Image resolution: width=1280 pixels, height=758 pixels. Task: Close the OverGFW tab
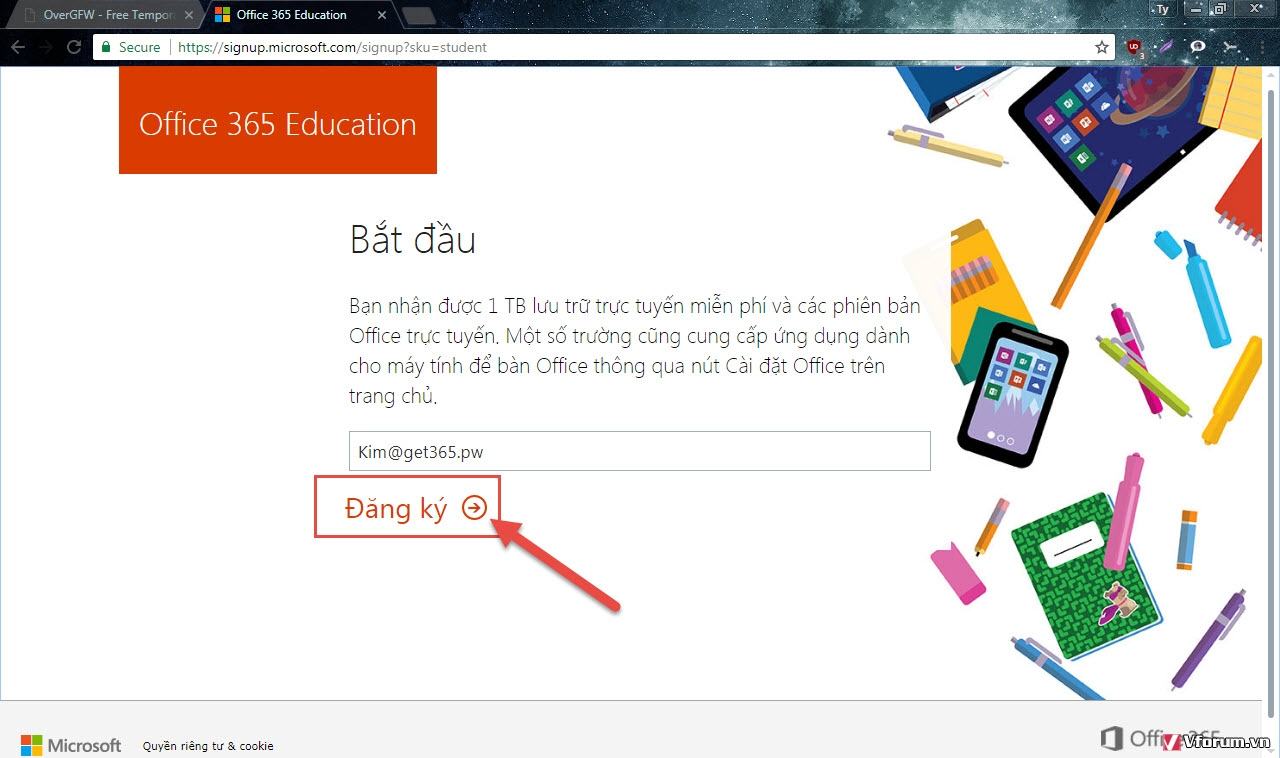click(x=189, y=15)
